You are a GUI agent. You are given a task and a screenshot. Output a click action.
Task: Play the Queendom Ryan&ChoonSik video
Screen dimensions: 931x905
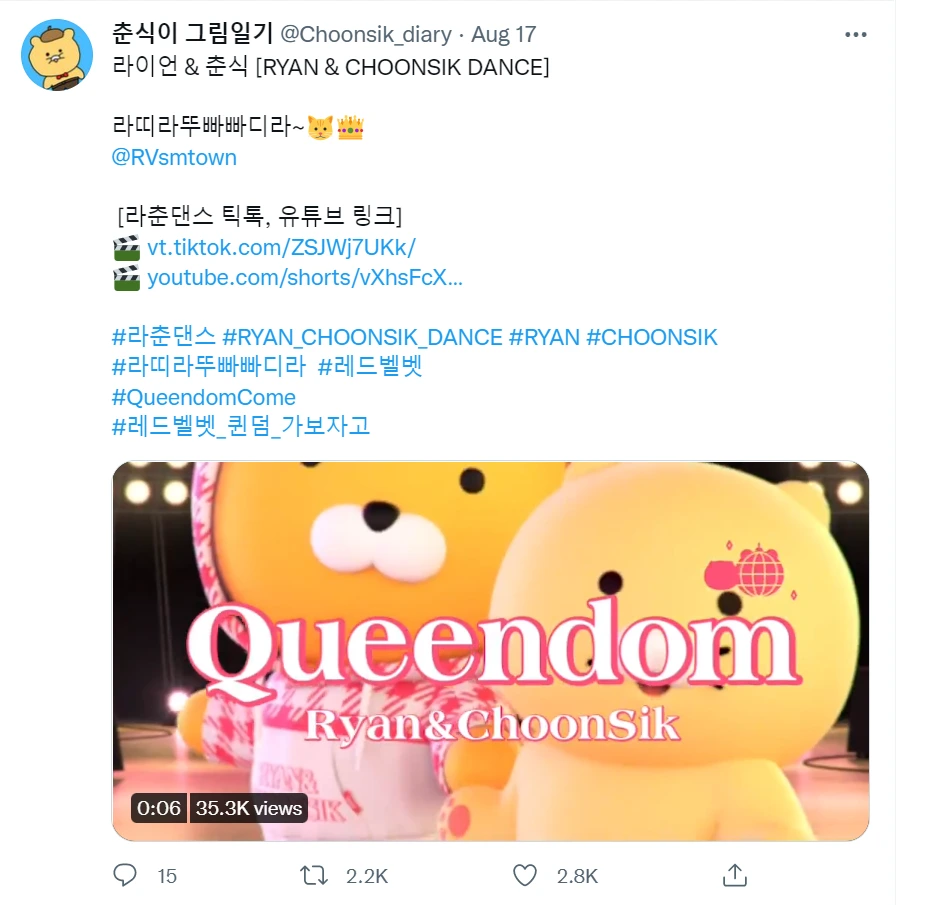[490, 651]
